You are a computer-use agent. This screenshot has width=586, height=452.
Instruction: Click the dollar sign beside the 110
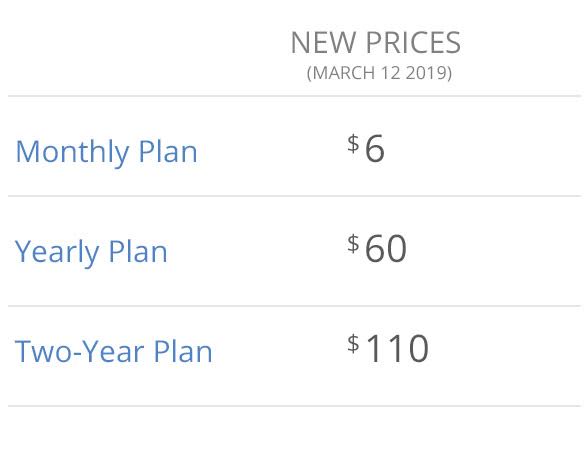pos(353,344)
